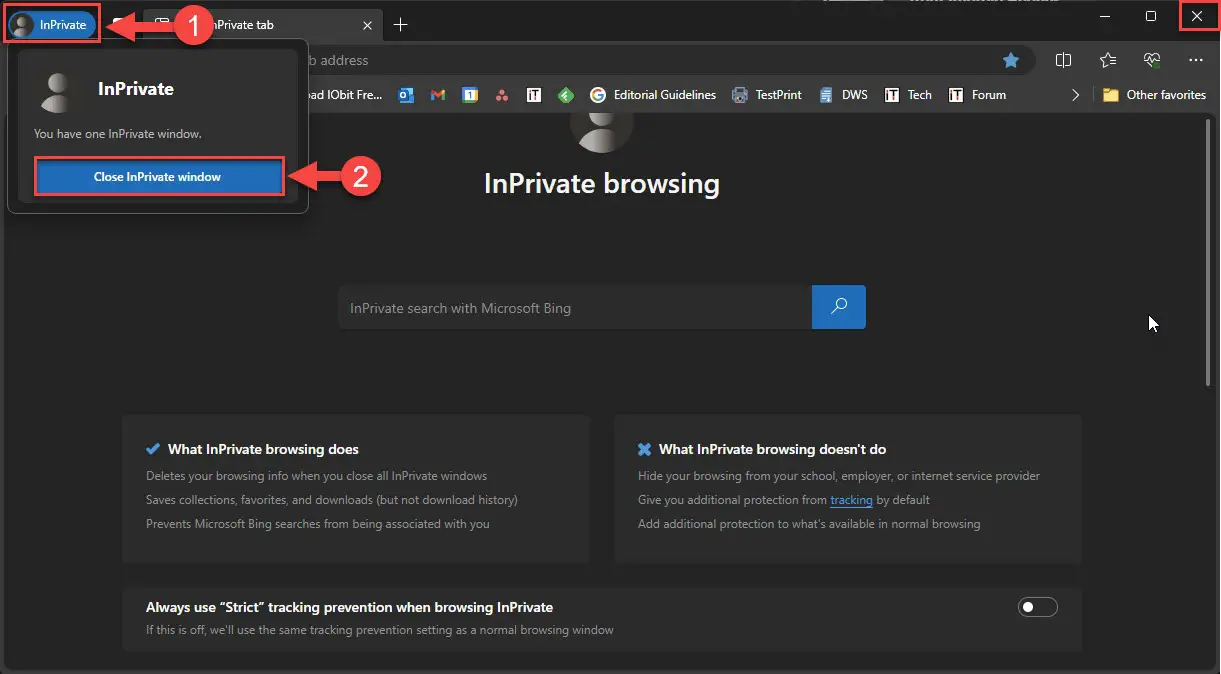
Task: Open the Google Calendar favorite icon
Action: [x=470, y=94]
